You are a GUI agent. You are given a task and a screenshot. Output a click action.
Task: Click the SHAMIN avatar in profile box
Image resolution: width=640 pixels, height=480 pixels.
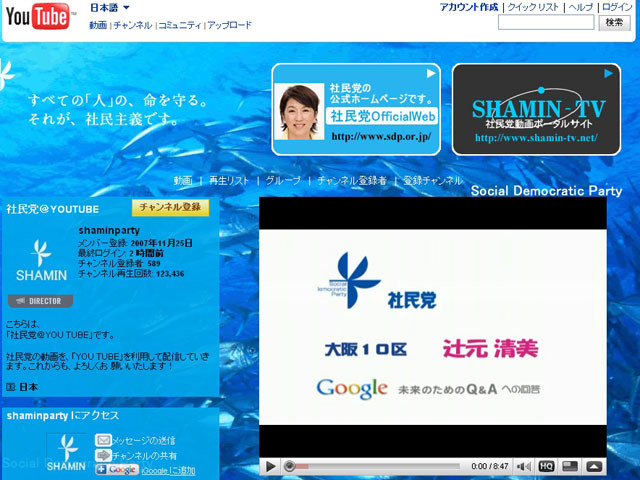[x=41, y=260]
